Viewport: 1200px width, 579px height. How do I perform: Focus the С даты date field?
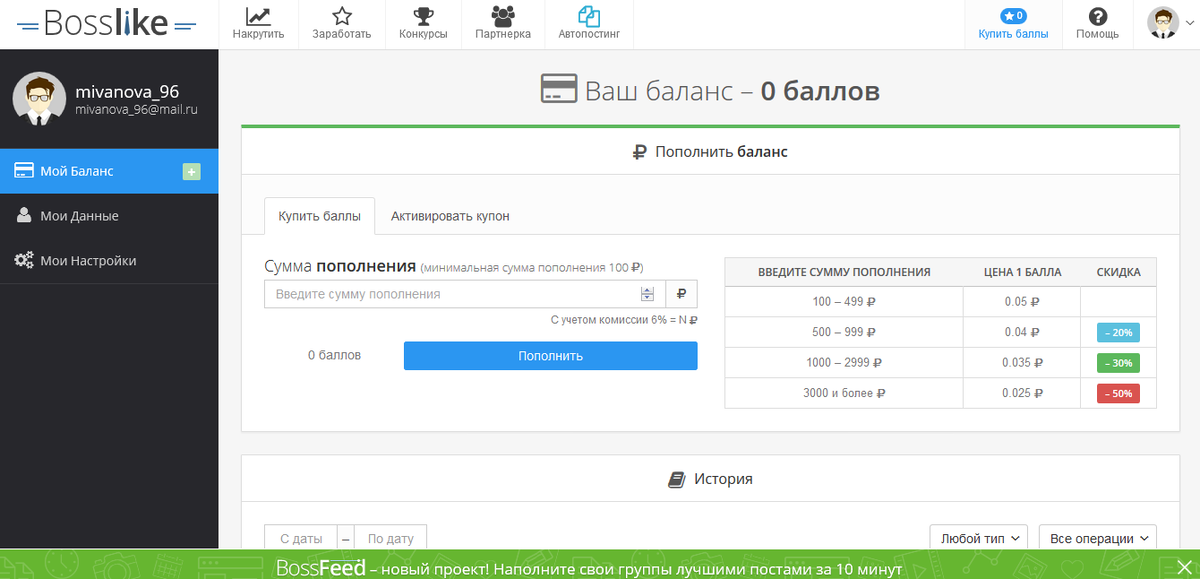301,539
